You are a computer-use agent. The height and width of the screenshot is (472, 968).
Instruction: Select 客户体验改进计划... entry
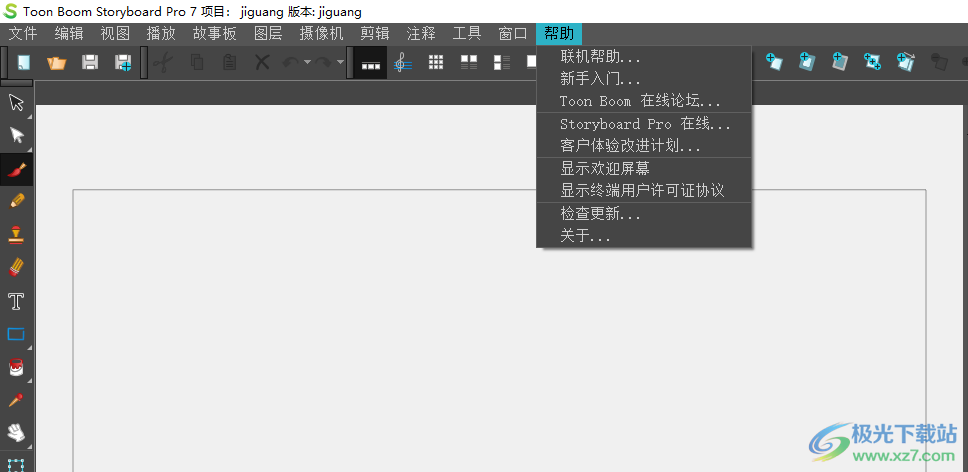644,146
